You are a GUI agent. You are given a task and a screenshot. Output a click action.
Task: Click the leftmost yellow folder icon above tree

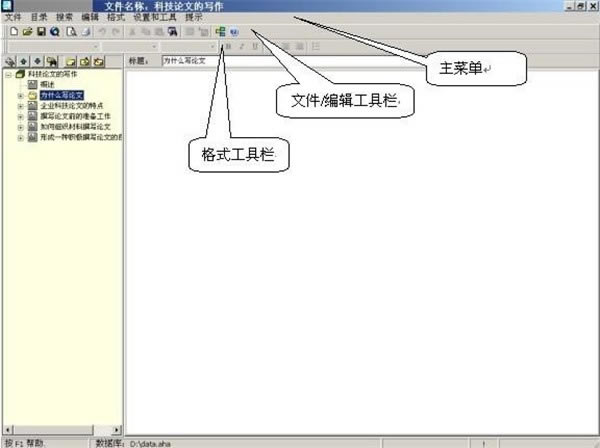(71, 61)
